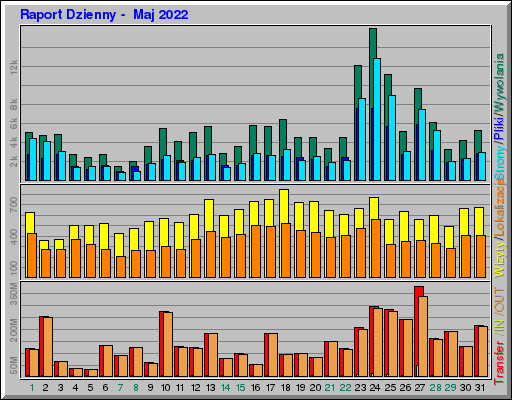Click the light orange transfer bar, day 10

(168, 344)
